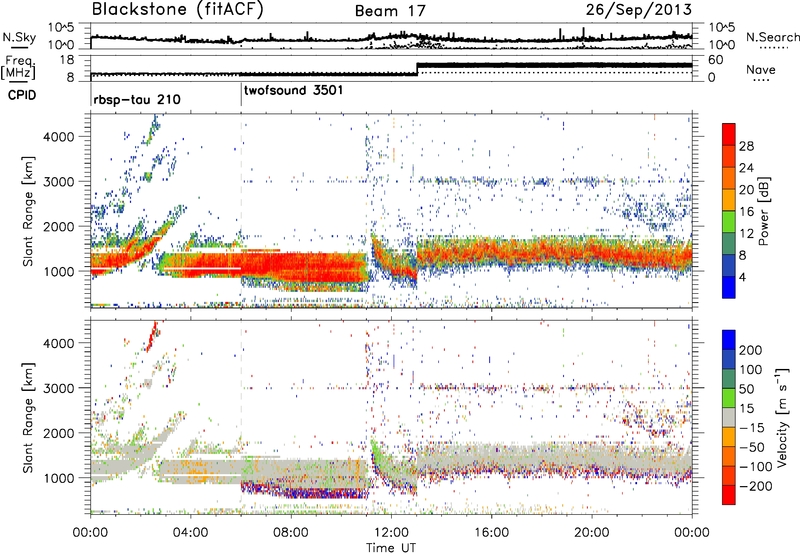Screen dimensions: 800x554
Task: Pick the red top segment of Power color bar
Action: pyautogui.click(x=729, y=135)
